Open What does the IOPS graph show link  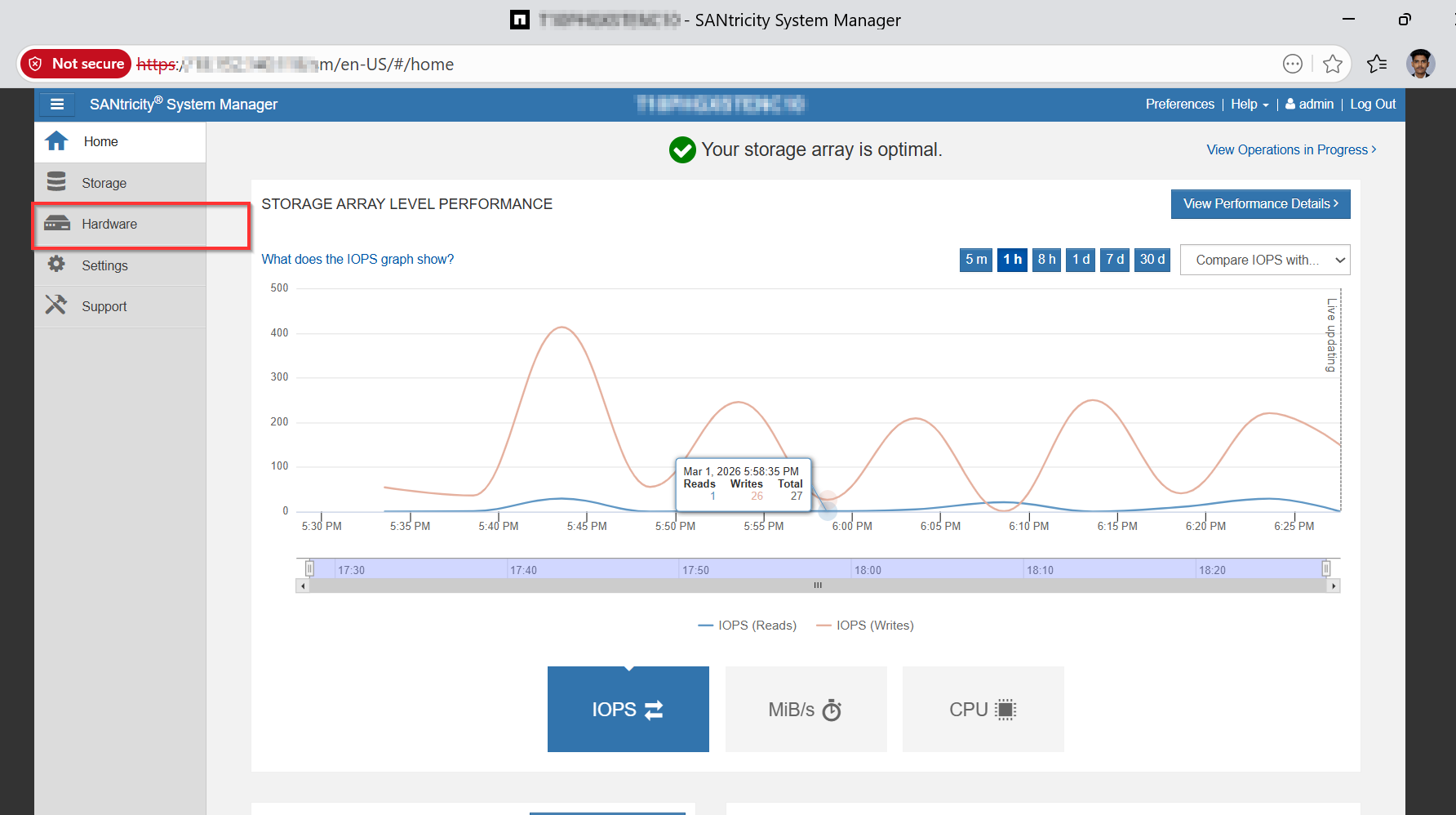357,259
